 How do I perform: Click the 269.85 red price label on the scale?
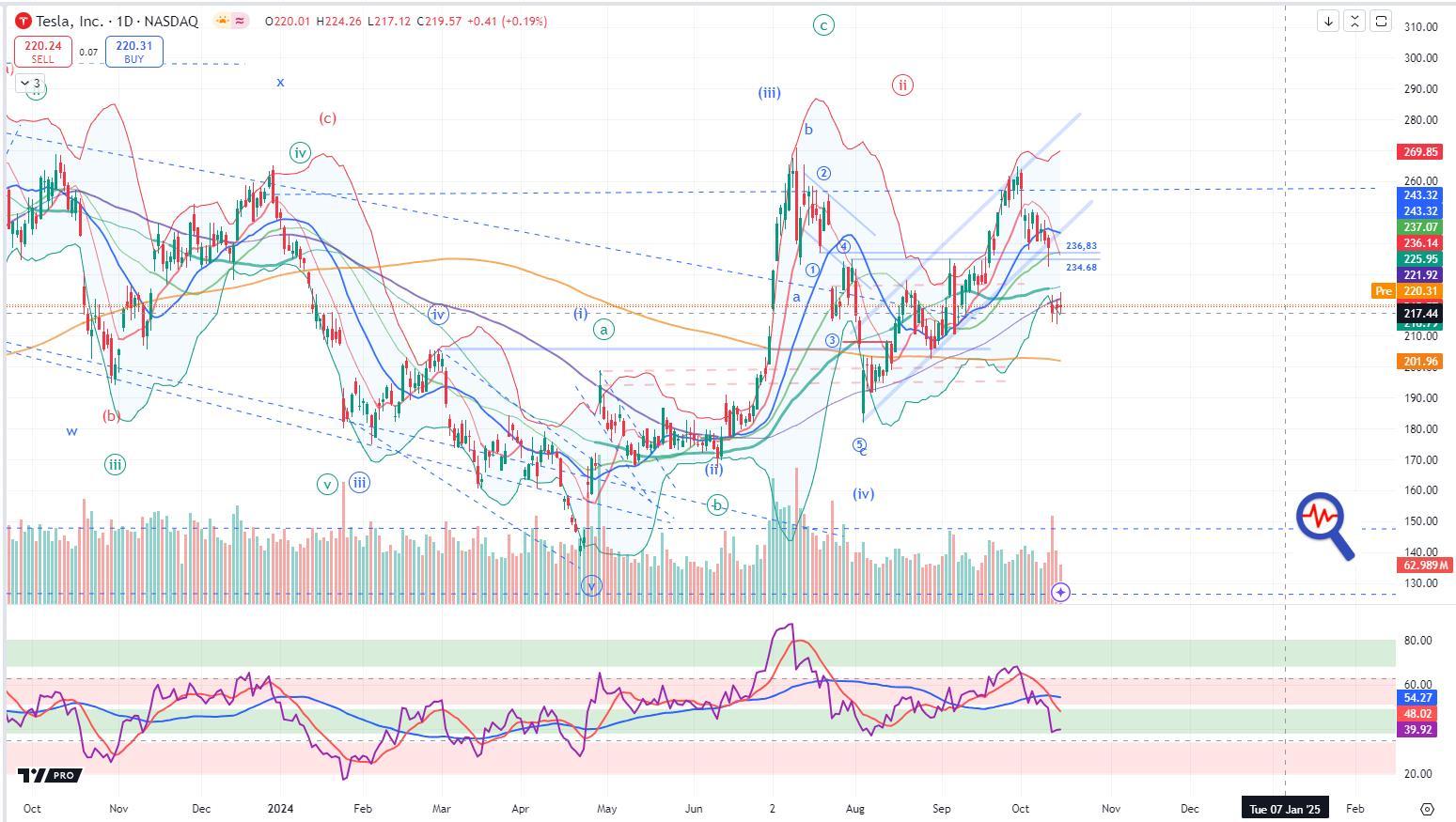(x=1420, y=151)
